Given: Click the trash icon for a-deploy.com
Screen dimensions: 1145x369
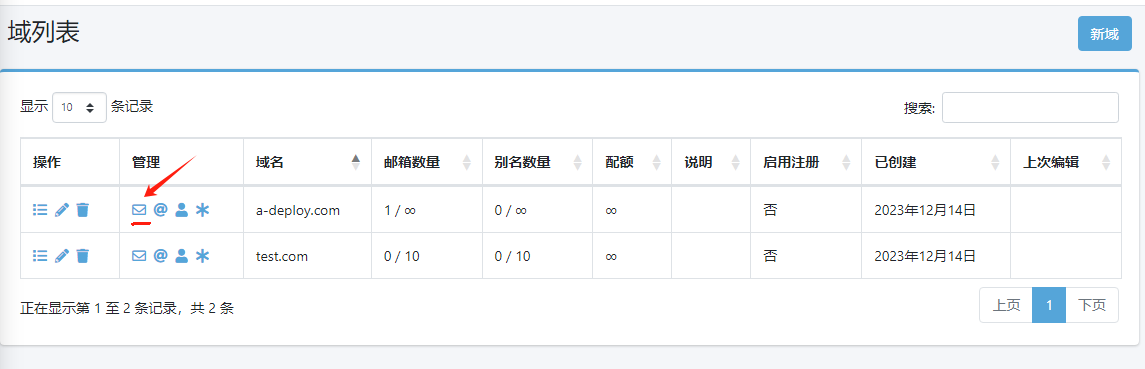Looking at the screenshot, I should [x=83, y=210].
